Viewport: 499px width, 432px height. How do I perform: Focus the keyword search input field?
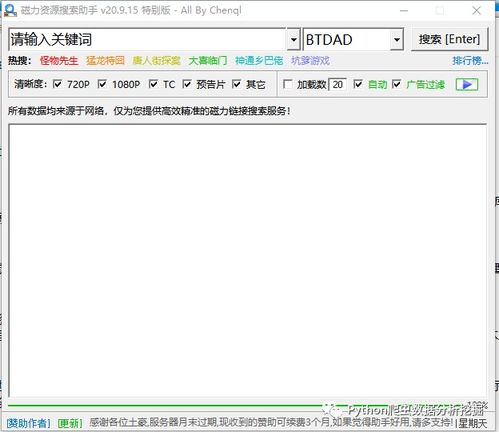point(147,40)
